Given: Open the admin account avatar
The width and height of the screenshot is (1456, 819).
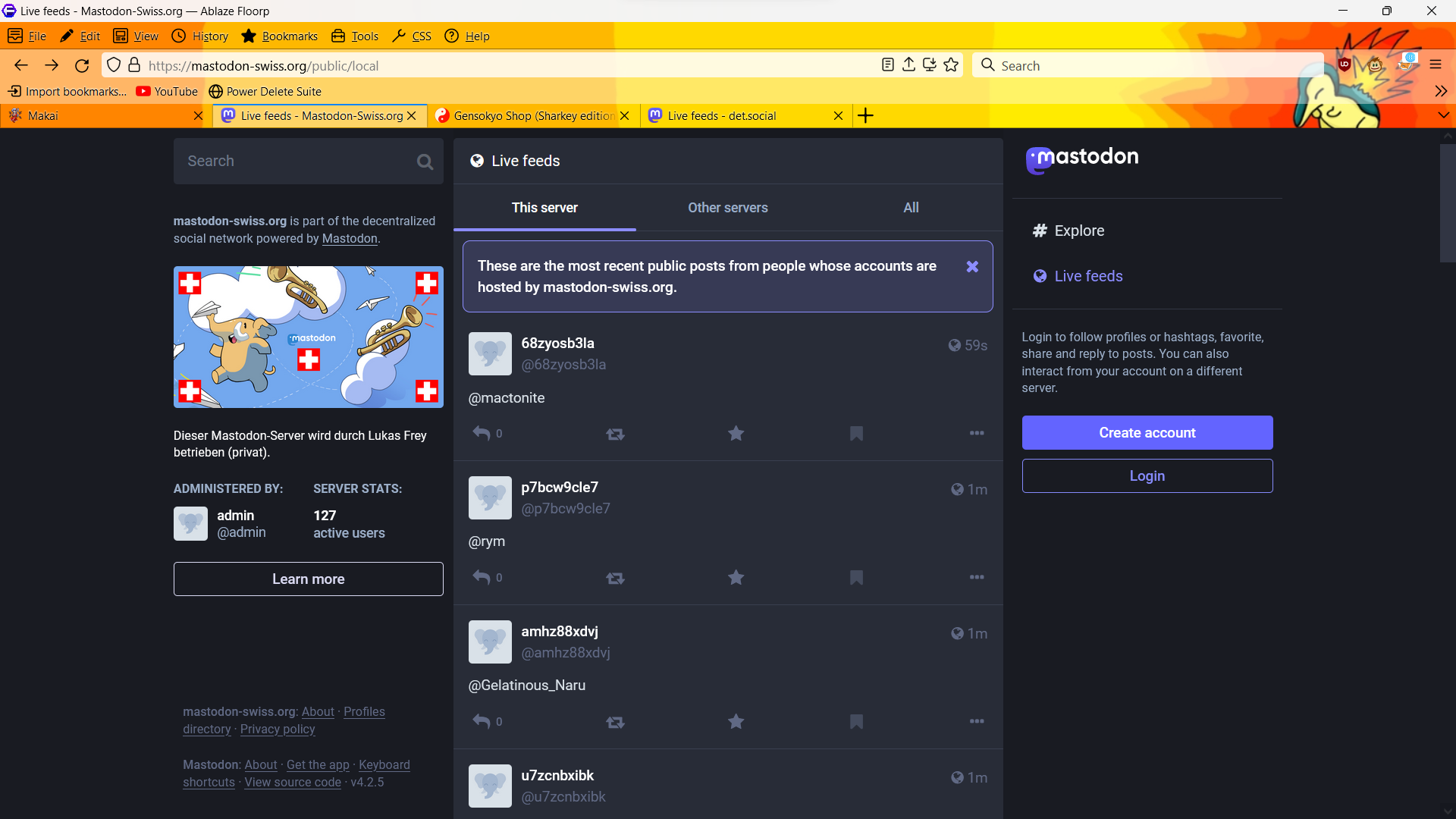Looking at the screenshot, I should pyautogui.click(x=190, y=523).
